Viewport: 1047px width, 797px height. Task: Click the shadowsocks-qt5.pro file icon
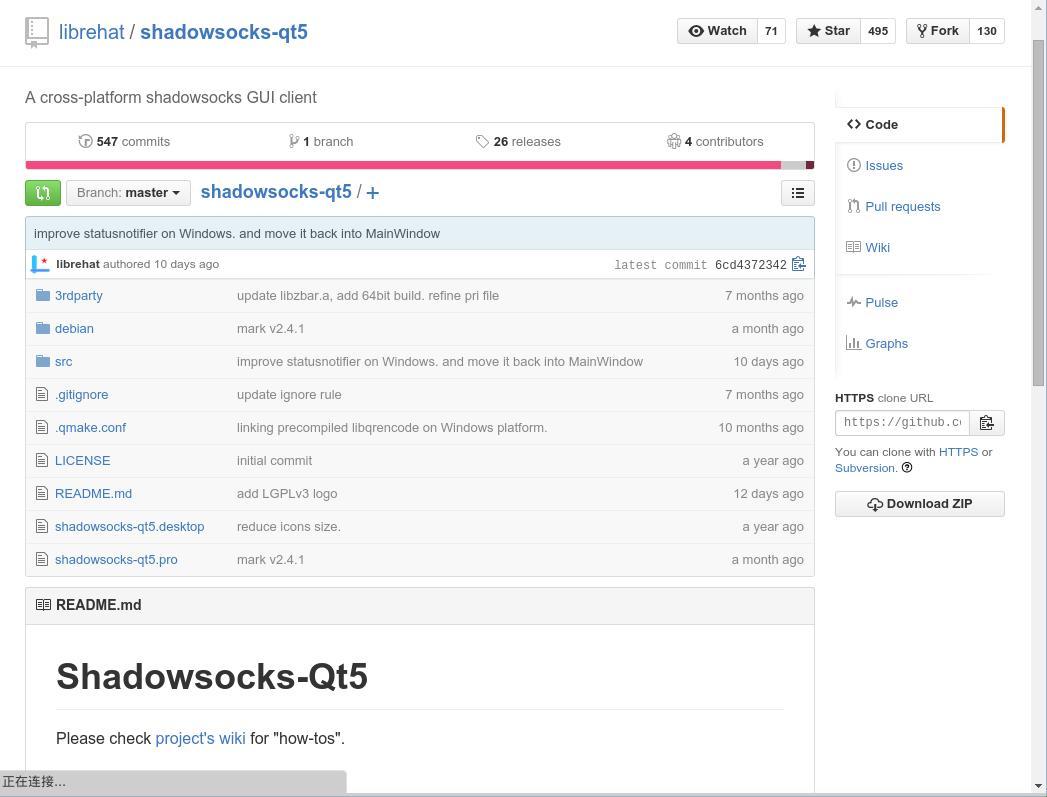[42, 559]
